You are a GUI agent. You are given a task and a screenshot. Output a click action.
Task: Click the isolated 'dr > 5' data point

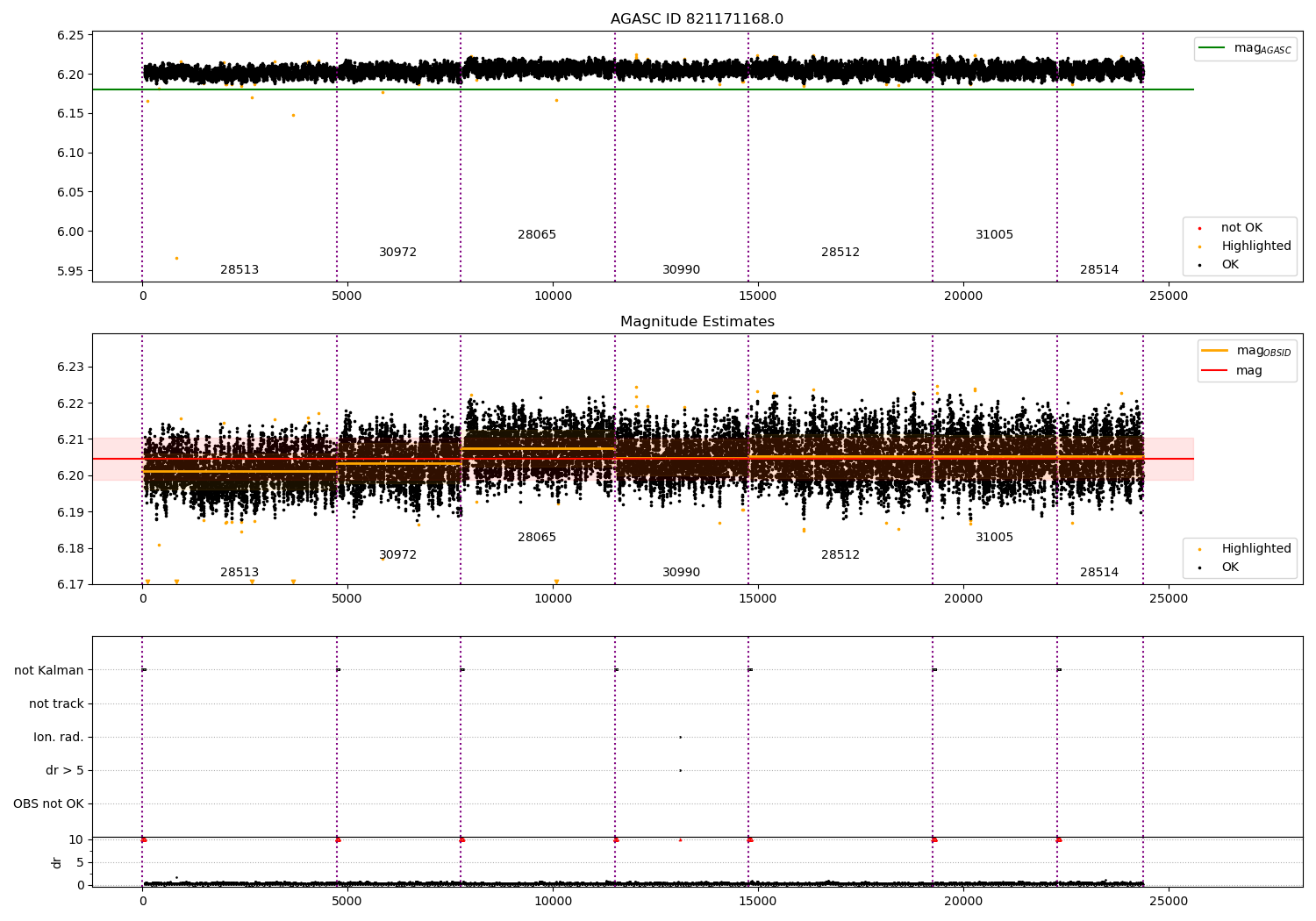pos(680,770)
